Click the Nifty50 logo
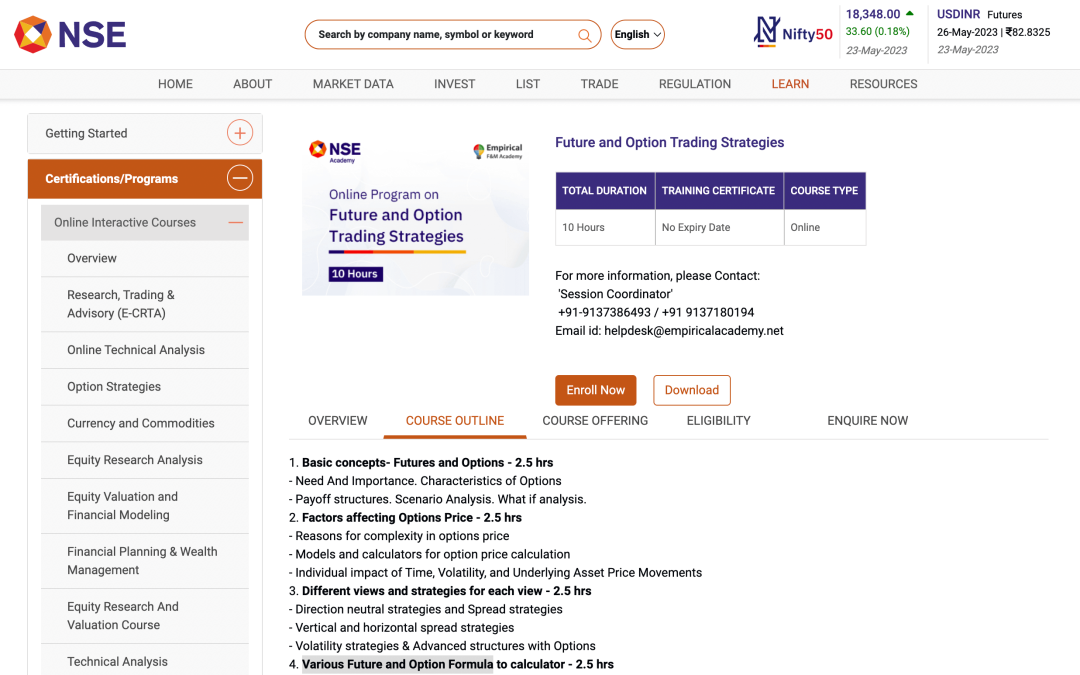The width and height of the screenshot is (1080, 675). click(x=793, y=32)
